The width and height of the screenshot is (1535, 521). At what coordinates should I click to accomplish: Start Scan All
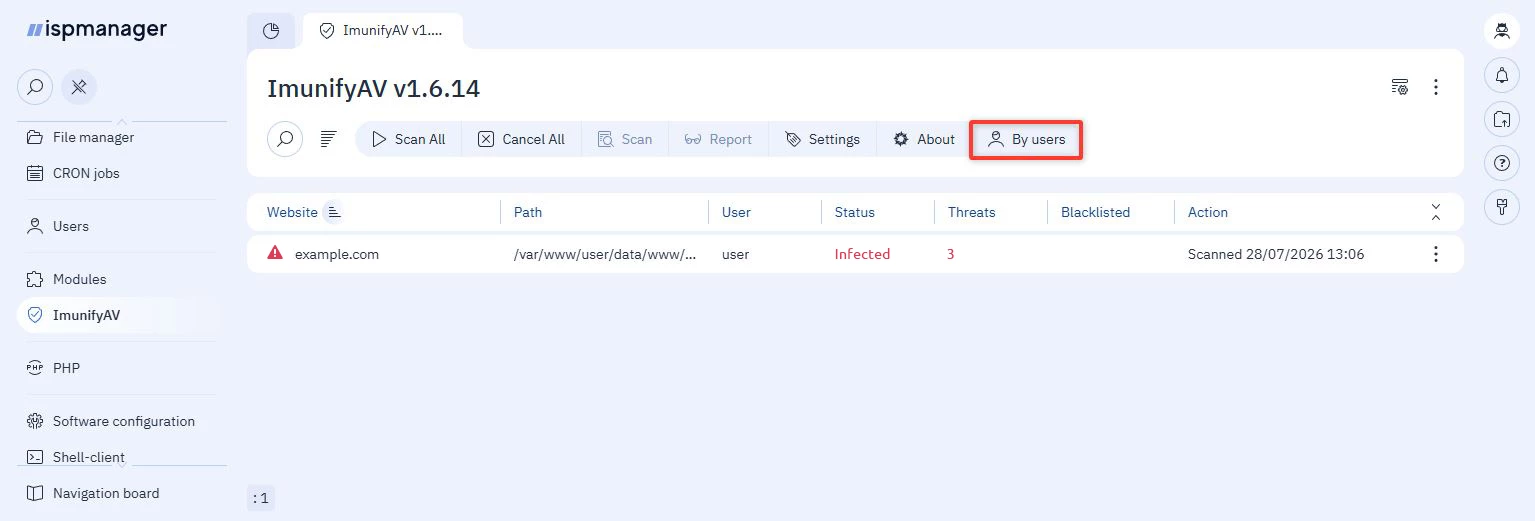(408, 139)
